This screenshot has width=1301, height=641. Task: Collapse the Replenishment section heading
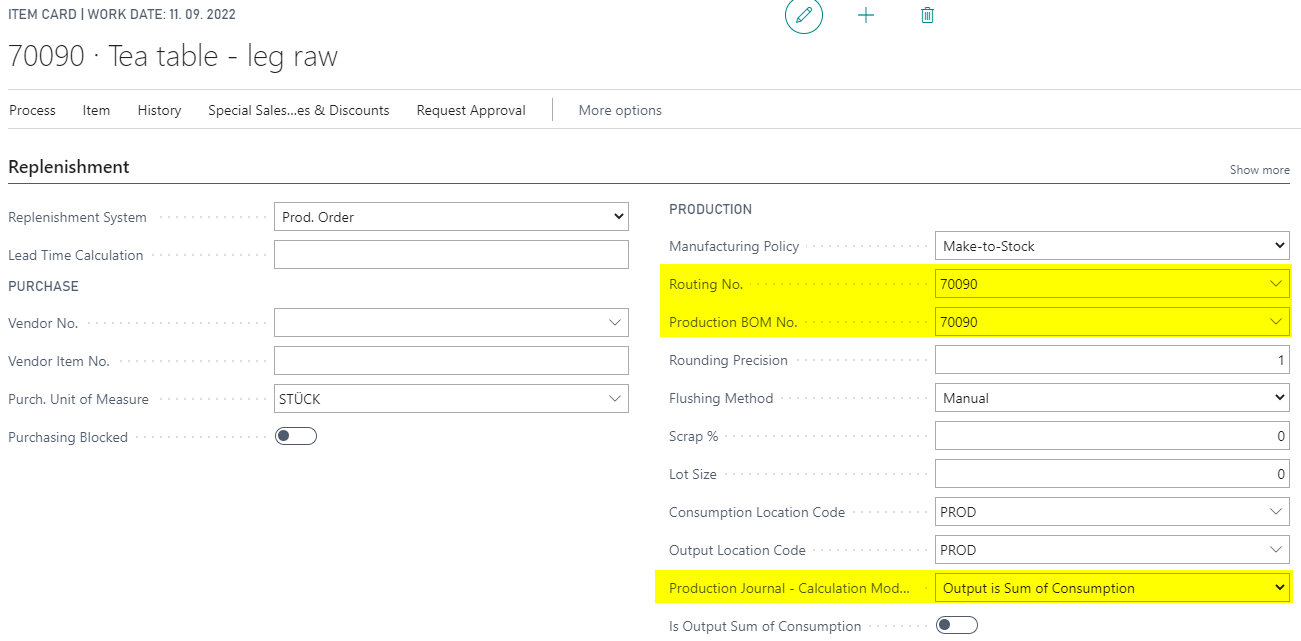pos(69,167)
